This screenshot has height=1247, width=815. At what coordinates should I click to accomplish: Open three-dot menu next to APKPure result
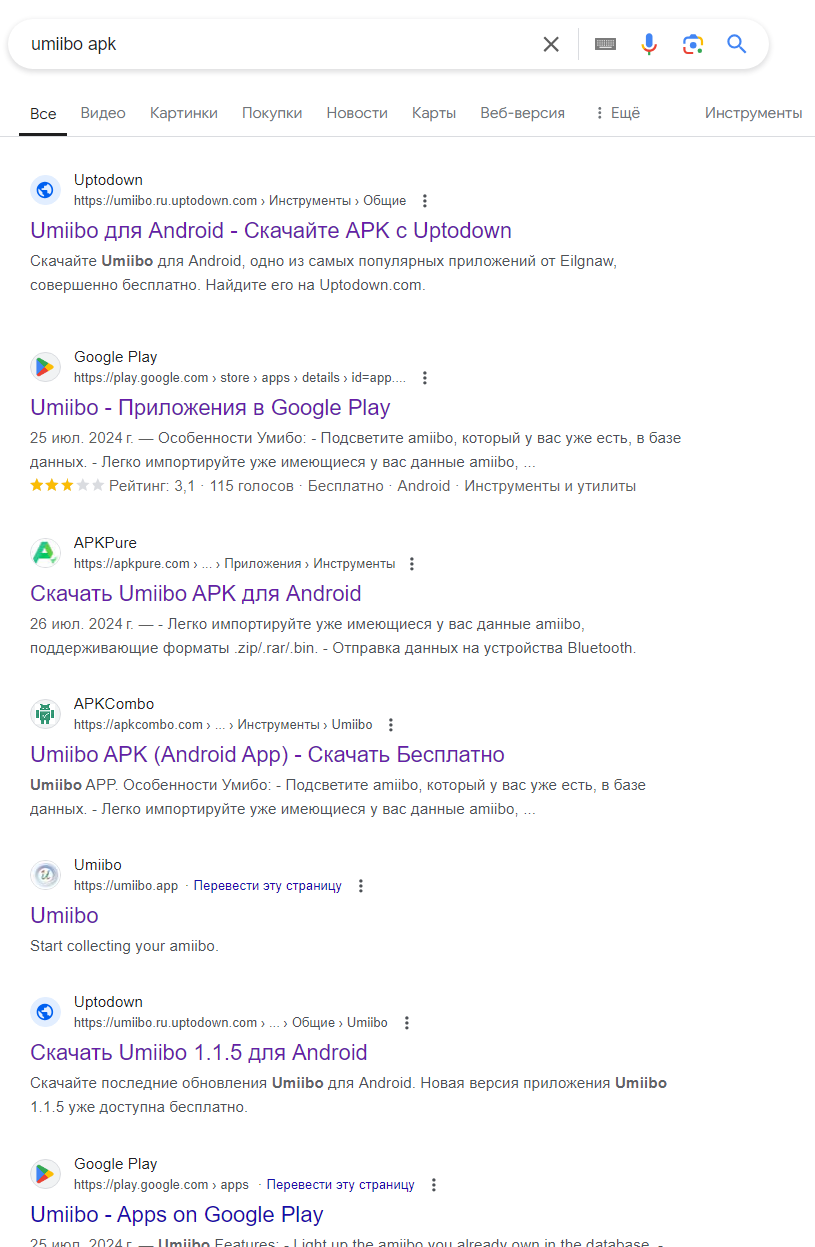coord(412,564)
